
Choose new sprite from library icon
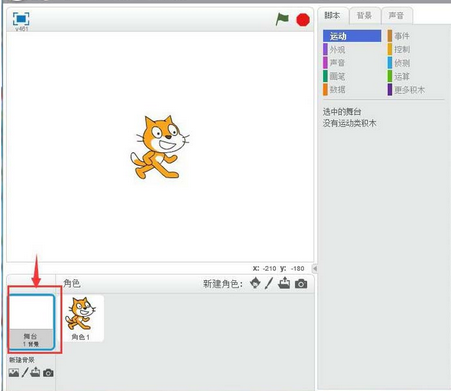click(255, 283)
